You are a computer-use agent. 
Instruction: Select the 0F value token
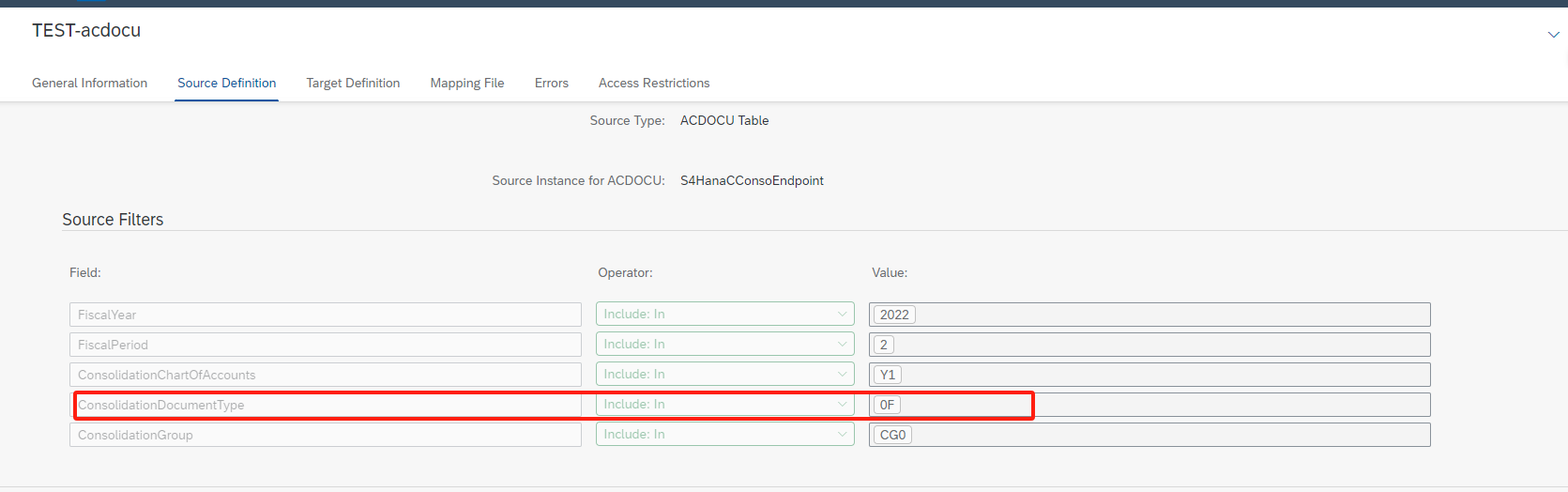887,405
